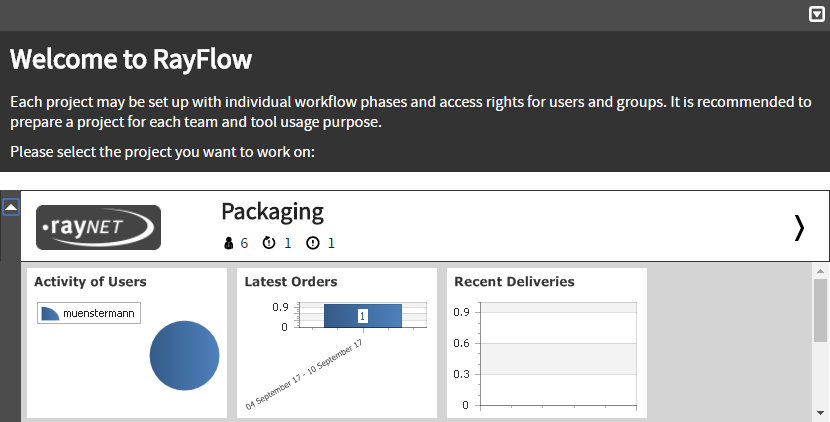Click the clock icon for pending tasks
Viewport: 830px width, 422px height.
[x=268, y=243]
